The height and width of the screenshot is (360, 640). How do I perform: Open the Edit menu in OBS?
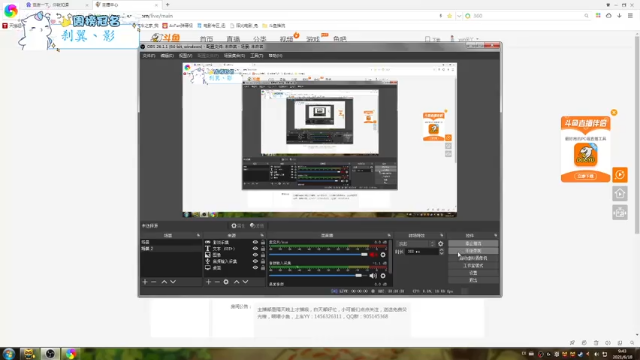pyautogui.click(x=167, y=56)
